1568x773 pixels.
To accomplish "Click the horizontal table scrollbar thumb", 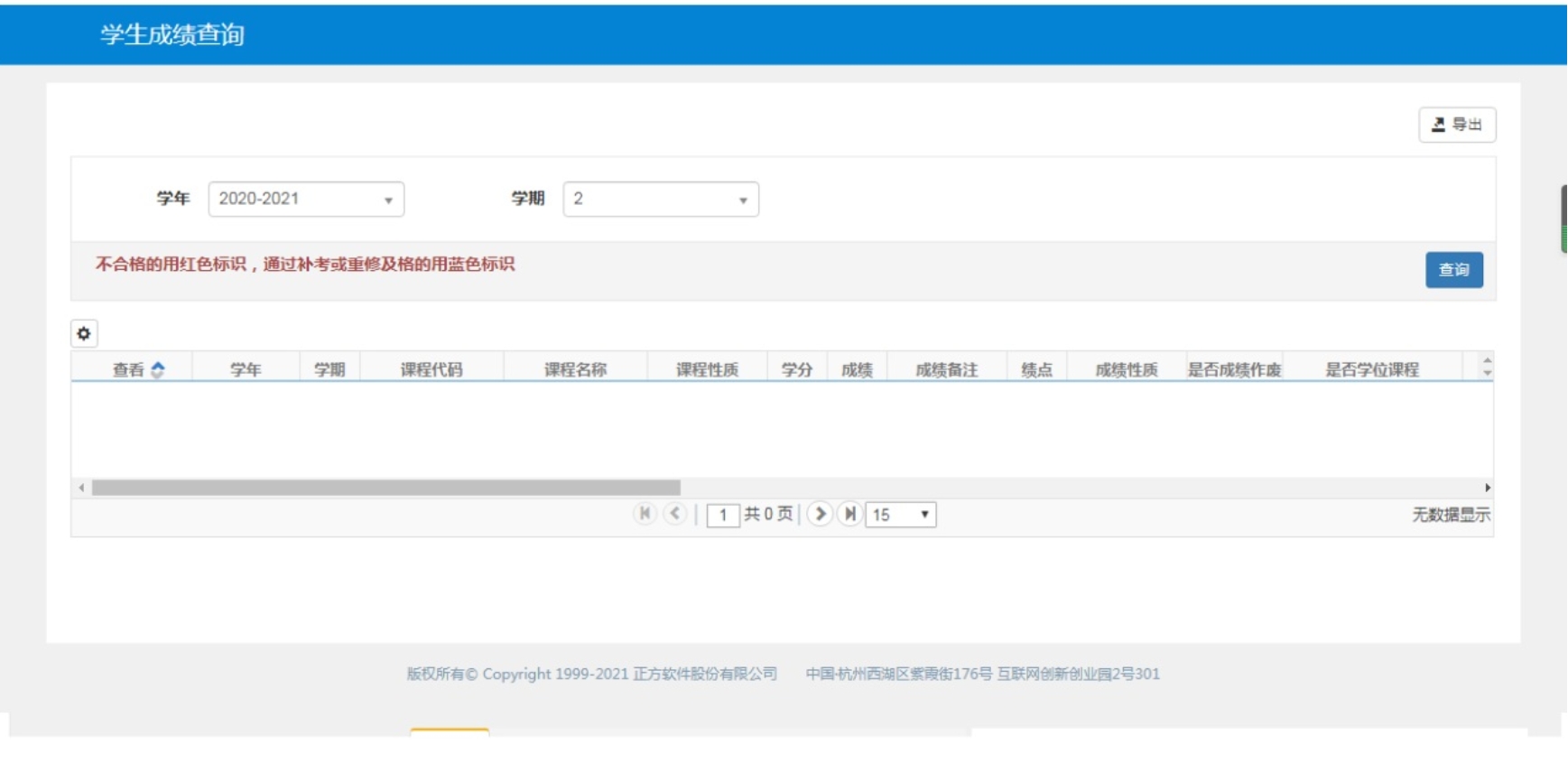I will pos(385,488).
